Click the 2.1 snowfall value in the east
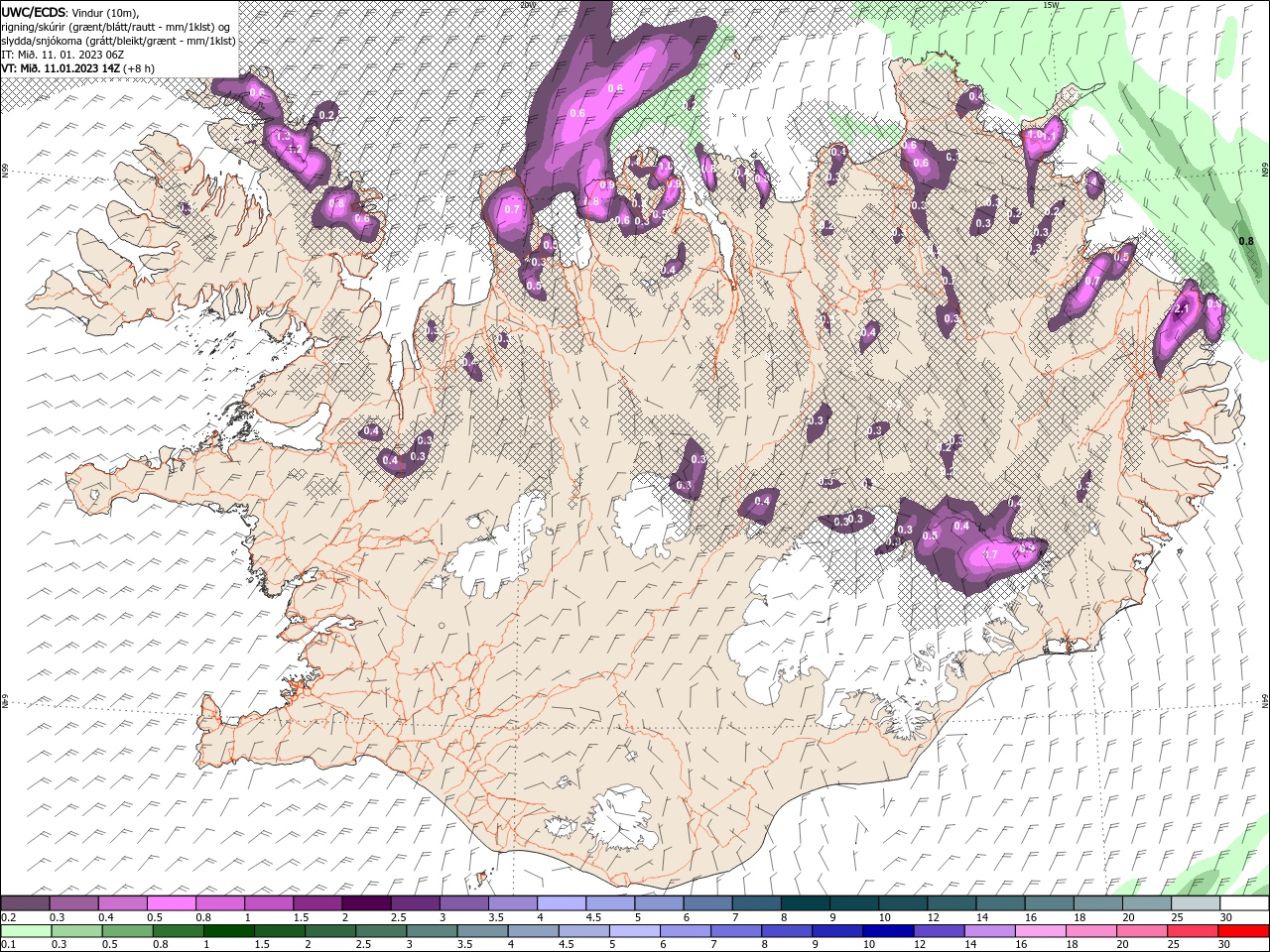The width and height of the screenshot is (1270, 952). (1181, 309)
